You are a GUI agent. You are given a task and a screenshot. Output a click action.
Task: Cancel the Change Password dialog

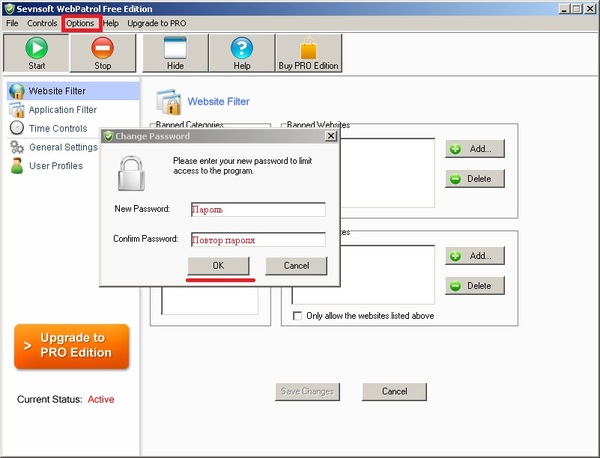point(296,266)
